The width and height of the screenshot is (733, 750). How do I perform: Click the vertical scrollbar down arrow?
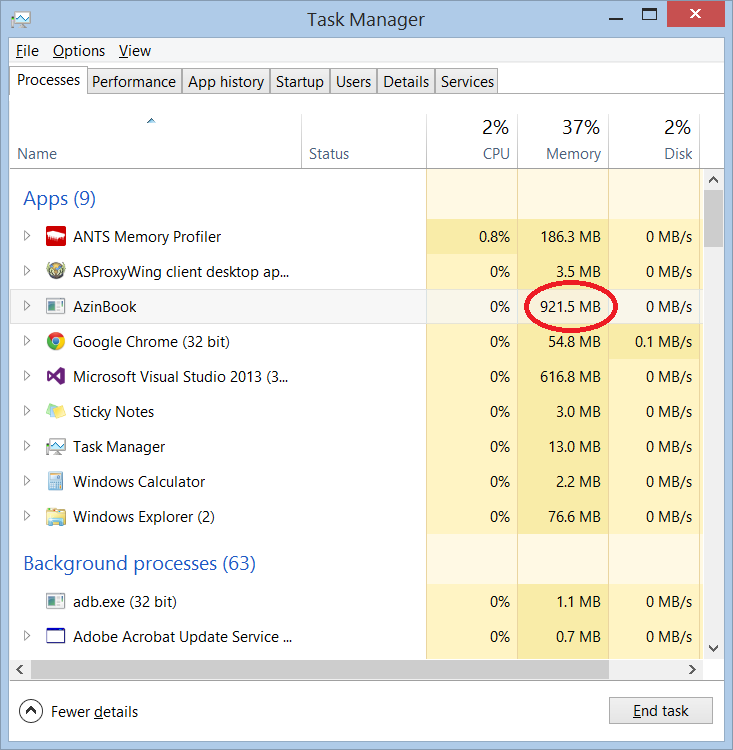[713, 649]
